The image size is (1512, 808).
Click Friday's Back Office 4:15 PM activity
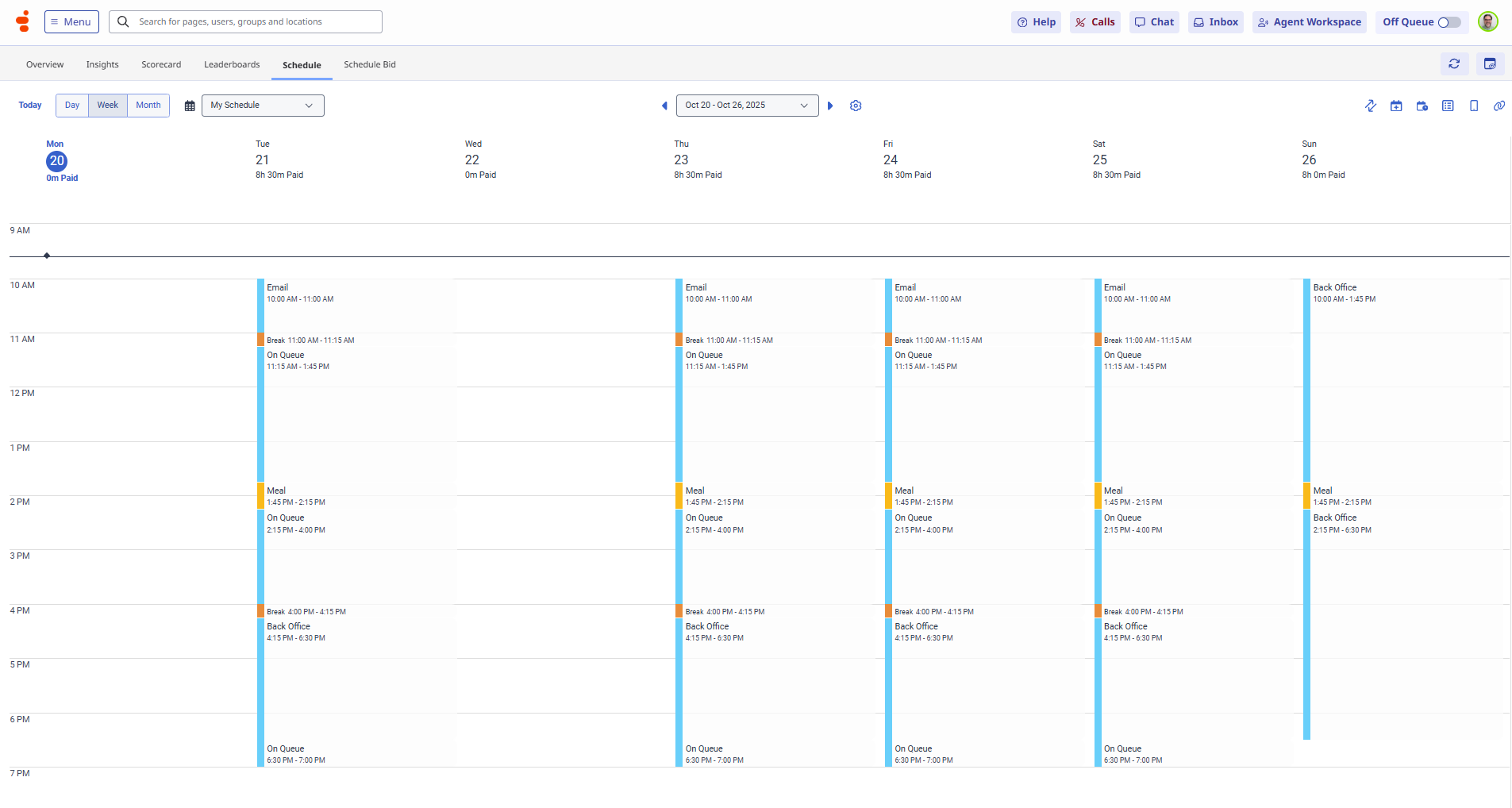[x=984, y=679]
